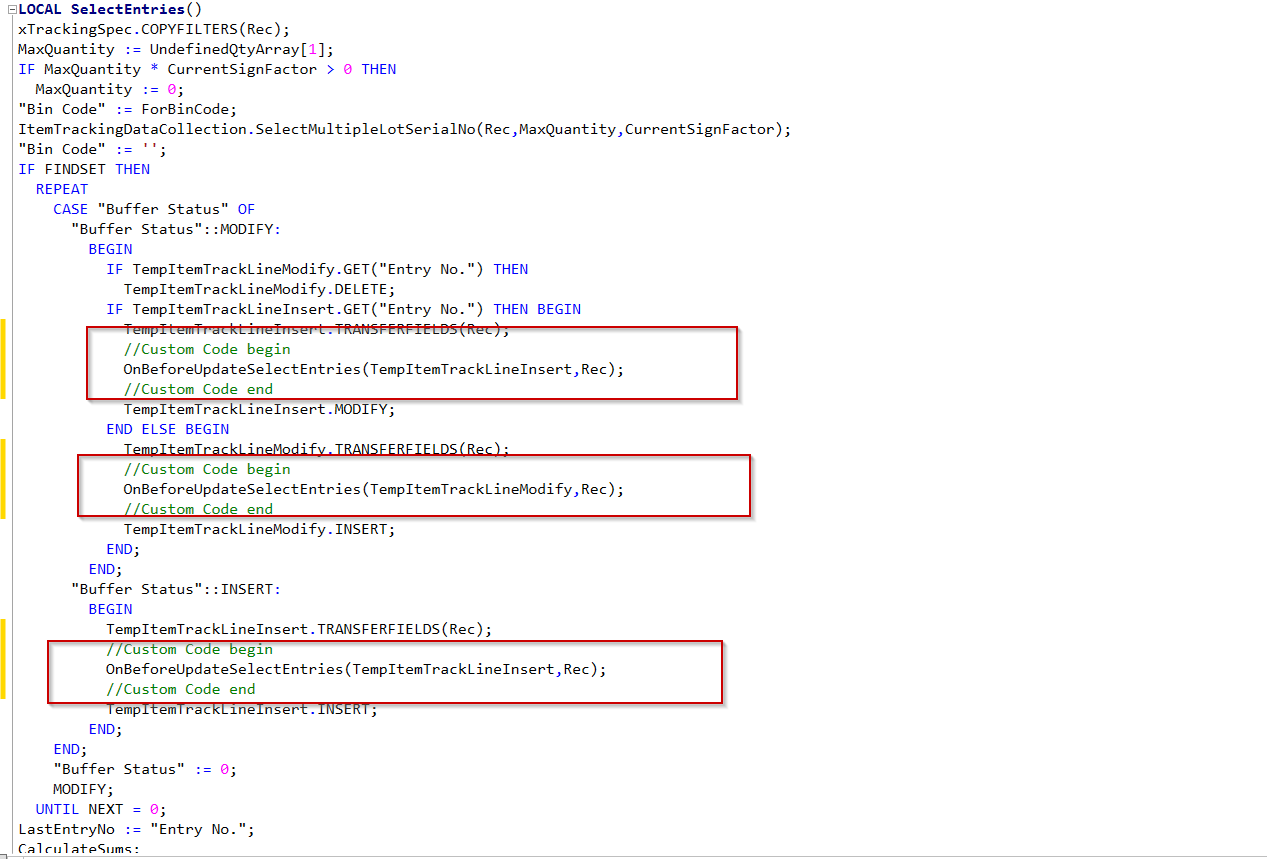This screenshot has width=1267, height=859.
Task: Click the TempItemTrackLineInsert.MODIFY line
Action: click(x=260, y=409)
